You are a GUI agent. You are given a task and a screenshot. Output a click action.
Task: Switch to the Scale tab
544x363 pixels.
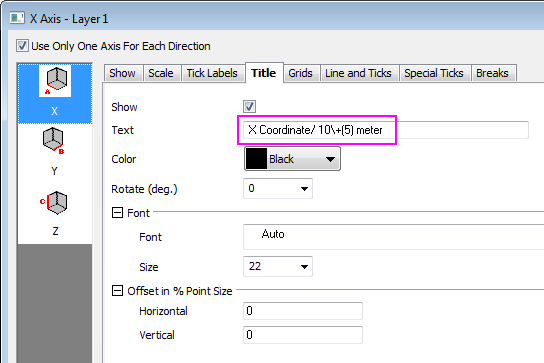pos(161,73)
